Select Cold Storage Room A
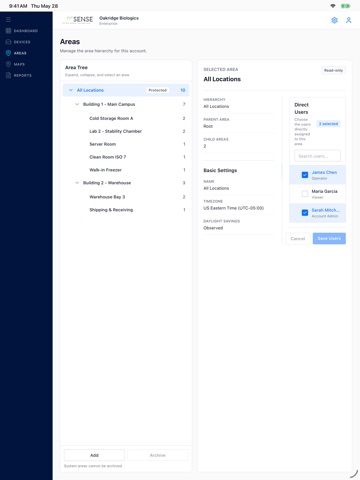The height and width of the screenshot is (480, 360). point(111,118)
